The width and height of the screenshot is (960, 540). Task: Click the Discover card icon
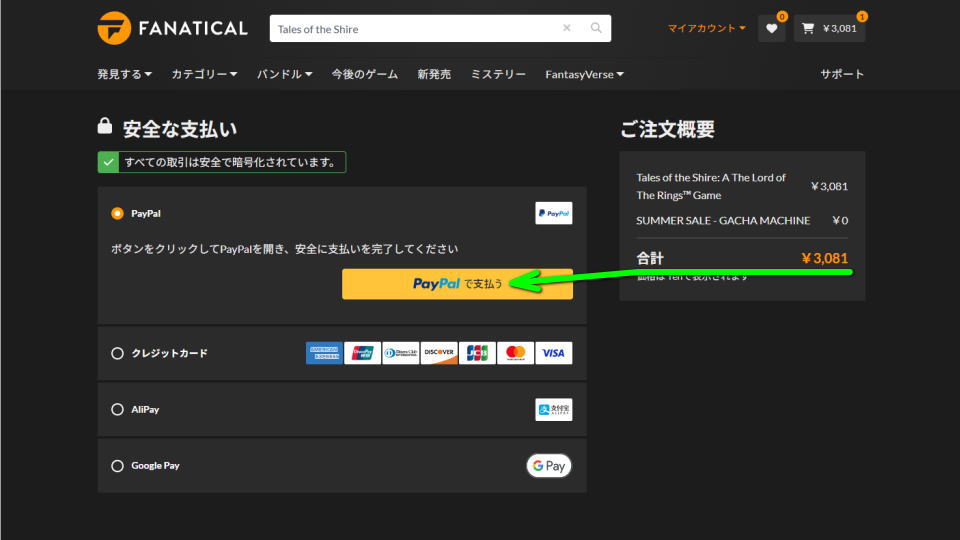(x=439, y=353)
